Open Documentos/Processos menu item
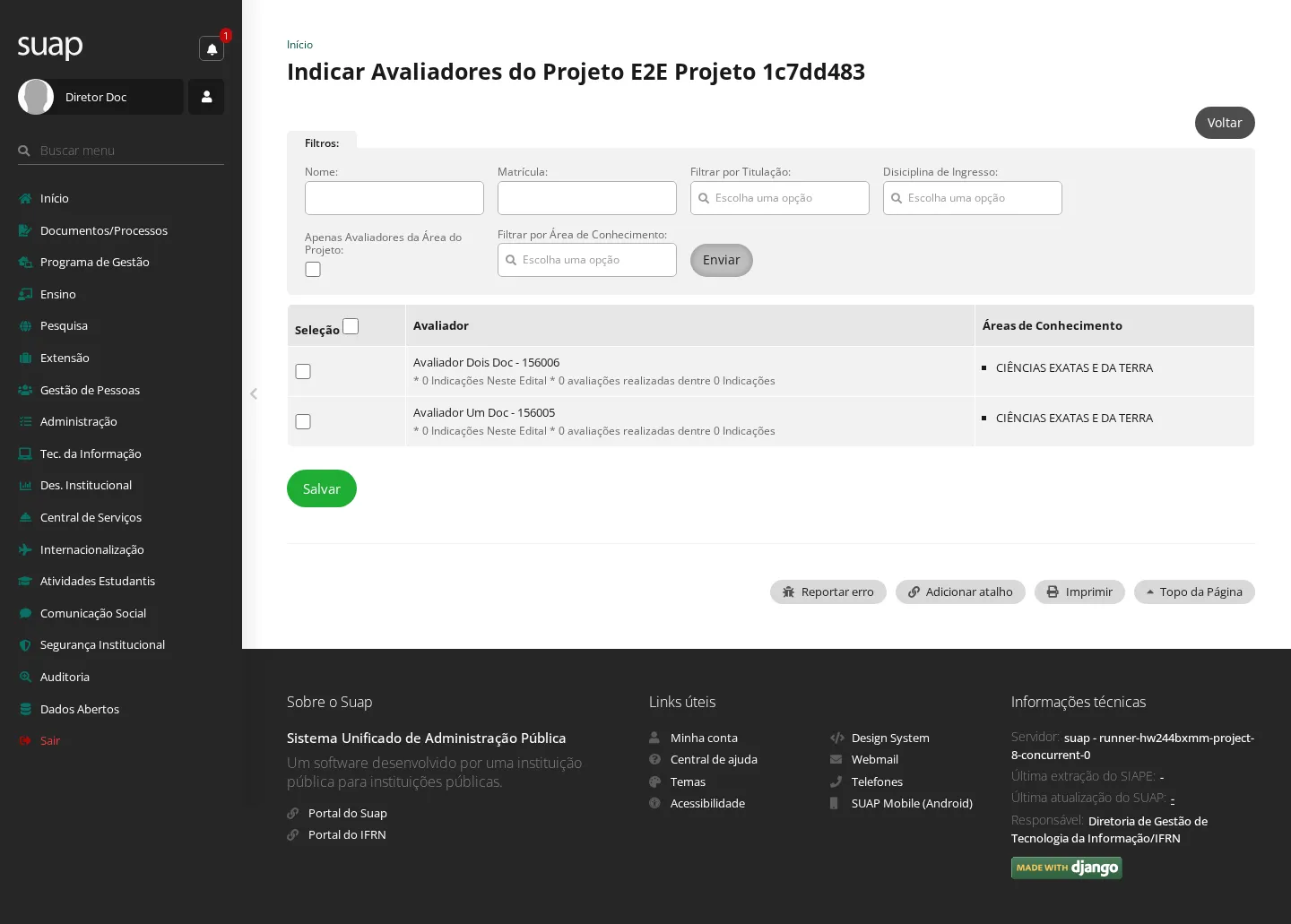Image resolution: width=1291 pixels, height=924 pixels. 104,230
